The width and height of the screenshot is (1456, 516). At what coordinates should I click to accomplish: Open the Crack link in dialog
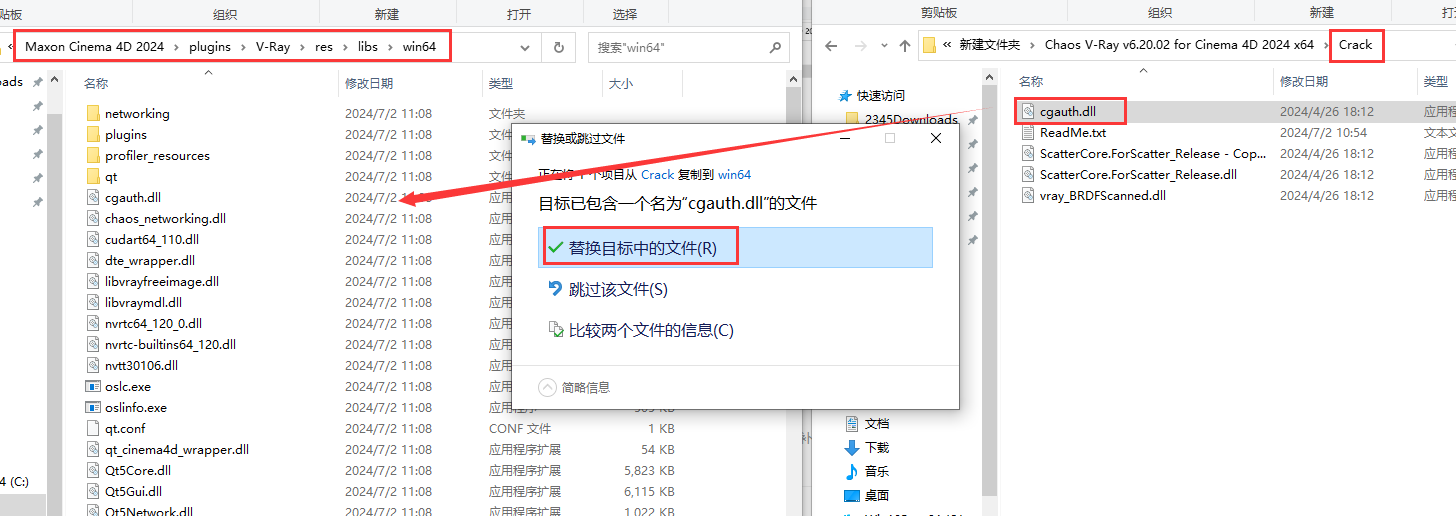pos(657,174)
